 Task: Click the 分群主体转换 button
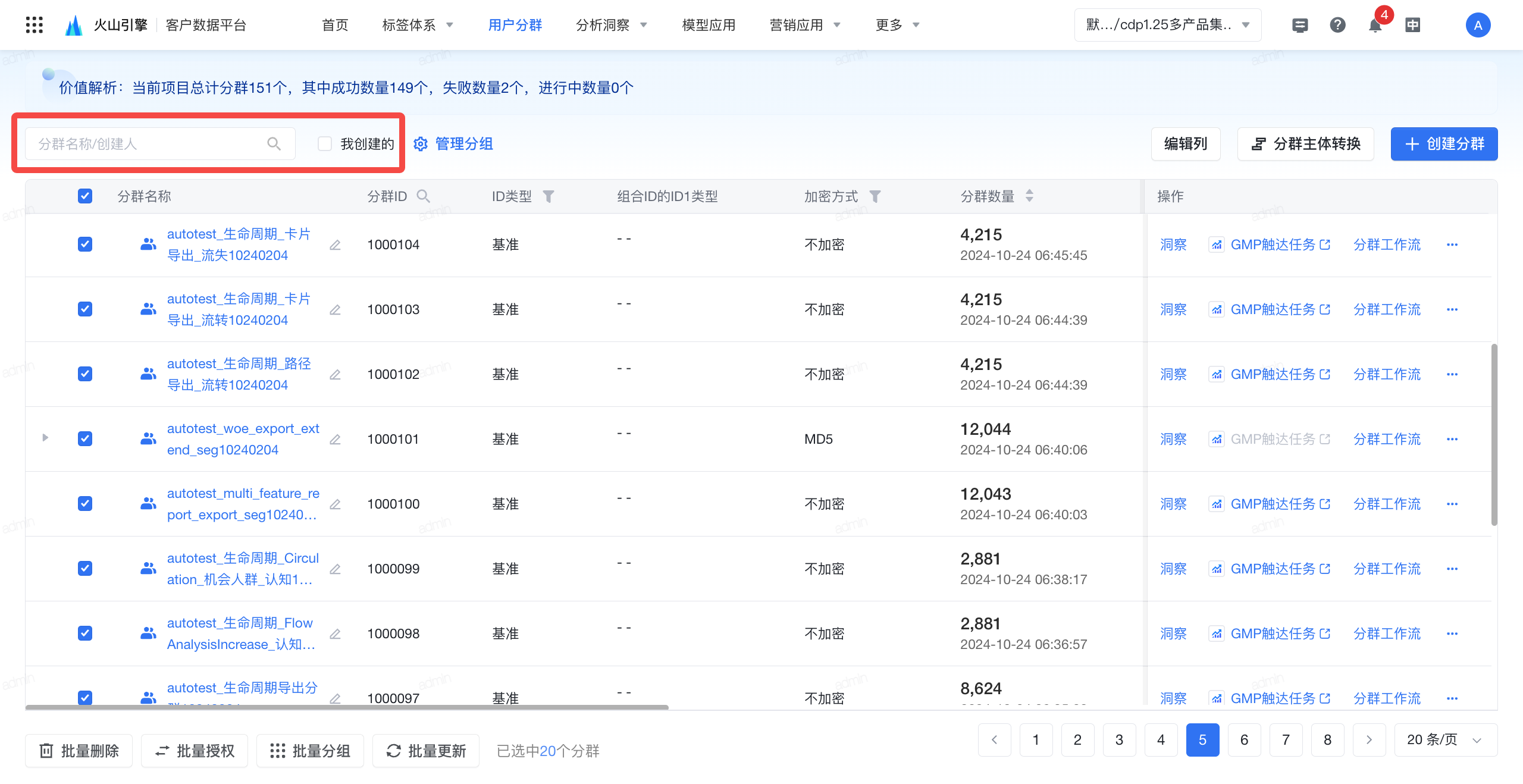click(1305, 144)
